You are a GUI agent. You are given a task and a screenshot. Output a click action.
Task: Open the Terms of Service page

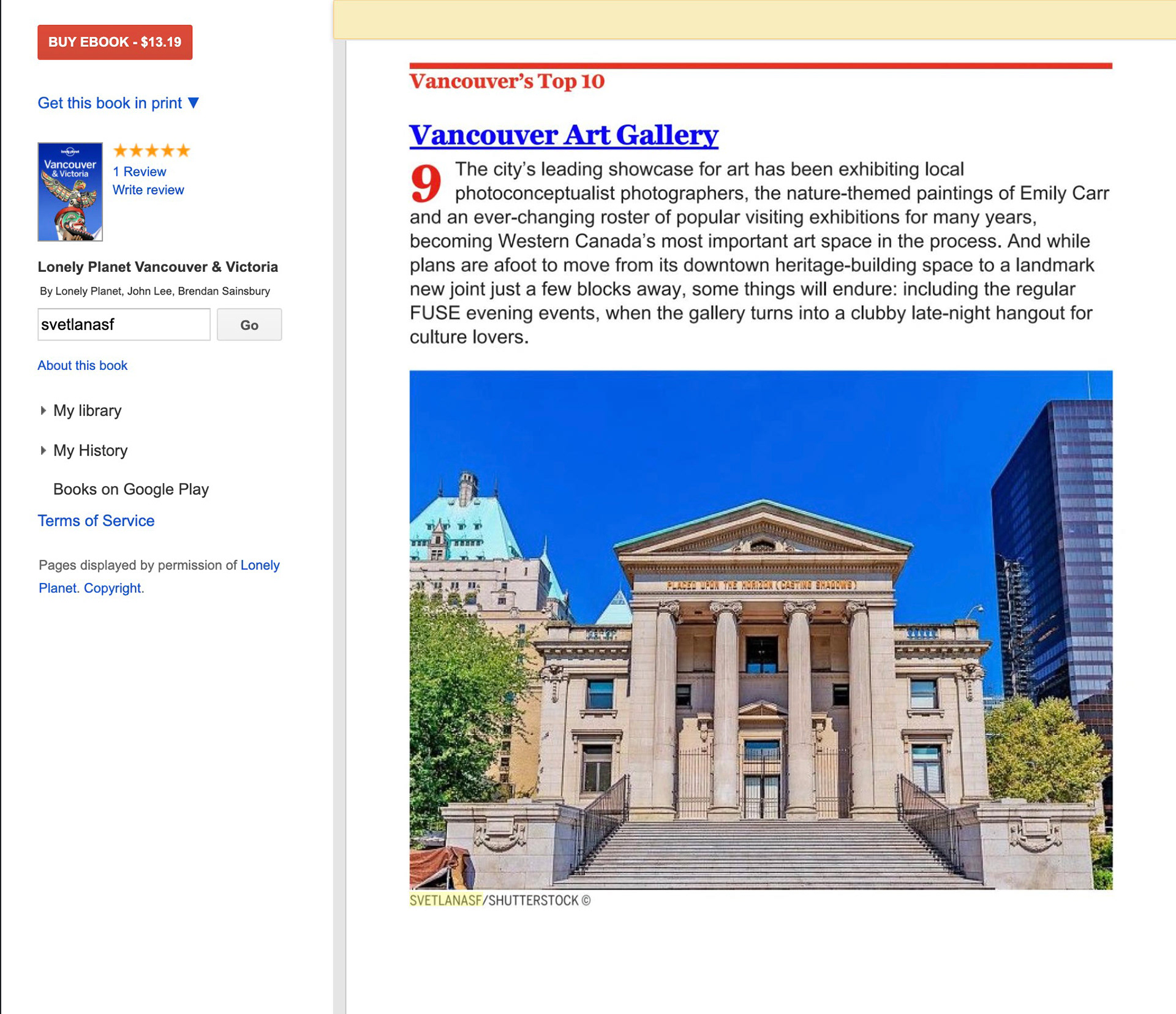tap(96, 520)
